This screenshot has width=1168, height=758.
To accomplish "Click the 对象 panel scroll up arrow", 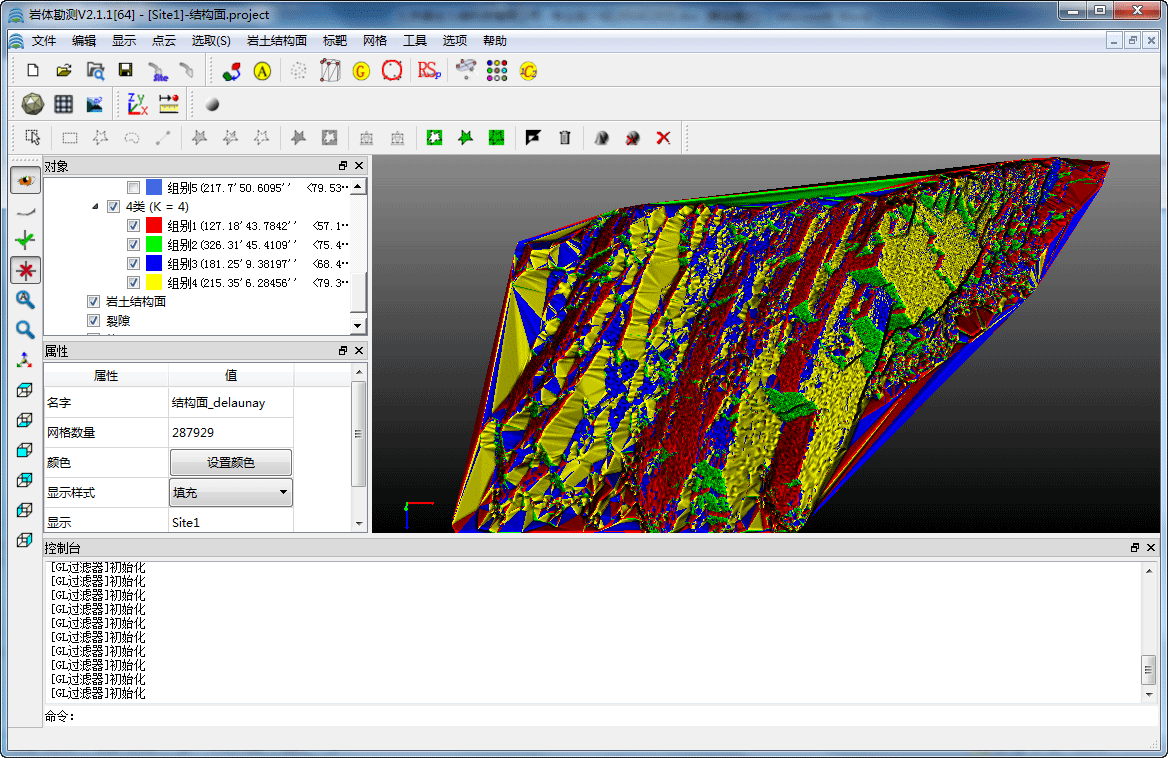I will pos(358,187).
